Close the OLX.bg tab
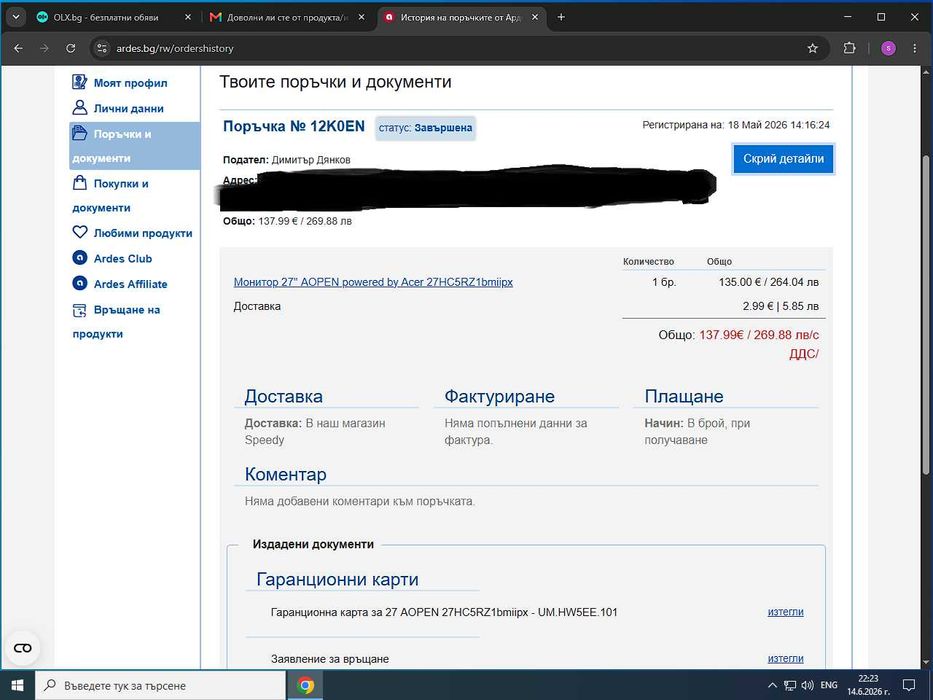 click(188, 17)
